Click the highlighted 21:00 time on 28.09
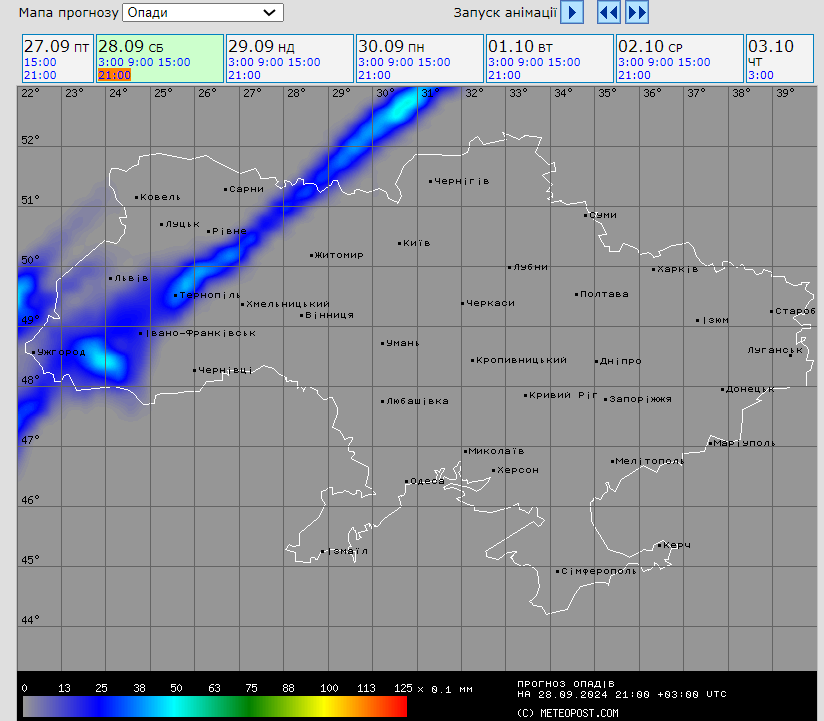 coord(113,74)
